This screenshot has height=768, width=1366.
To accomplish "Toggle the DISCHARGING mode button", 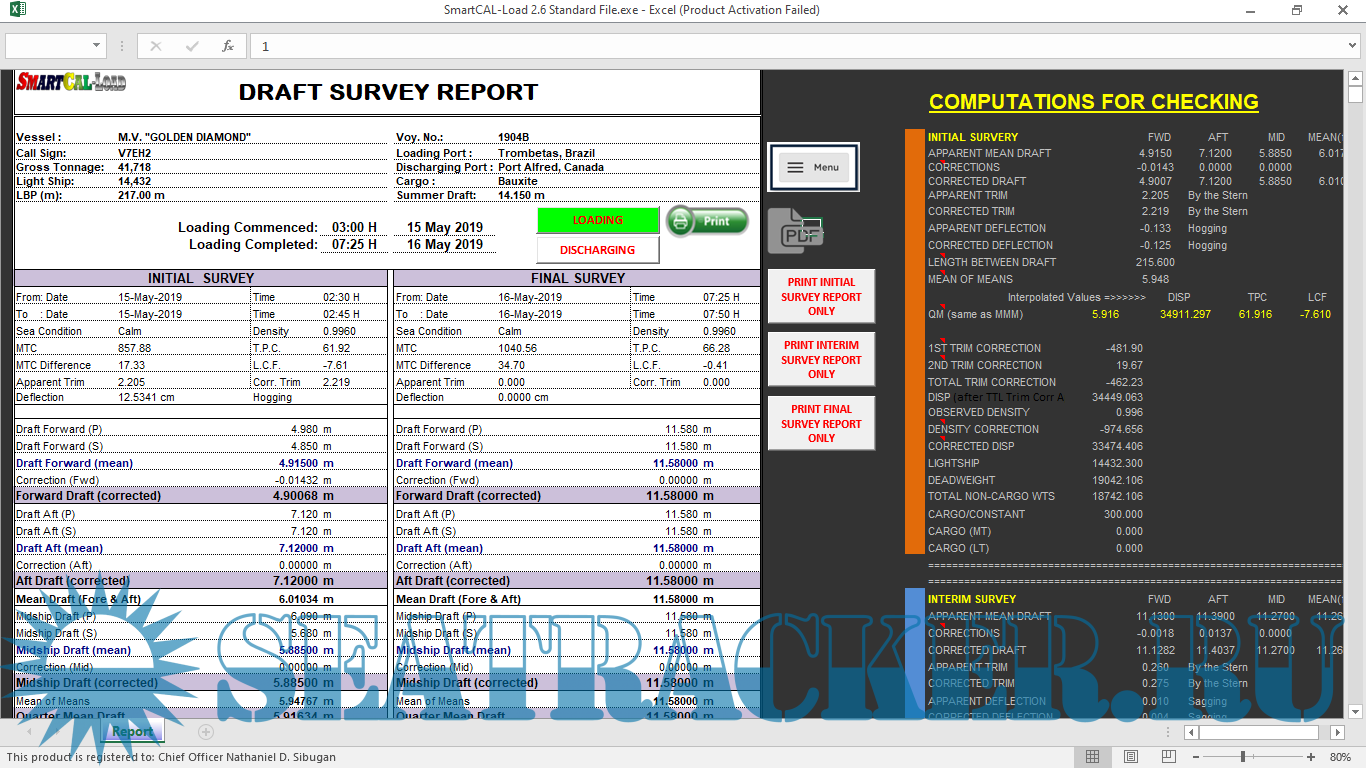I will point(597,250).
